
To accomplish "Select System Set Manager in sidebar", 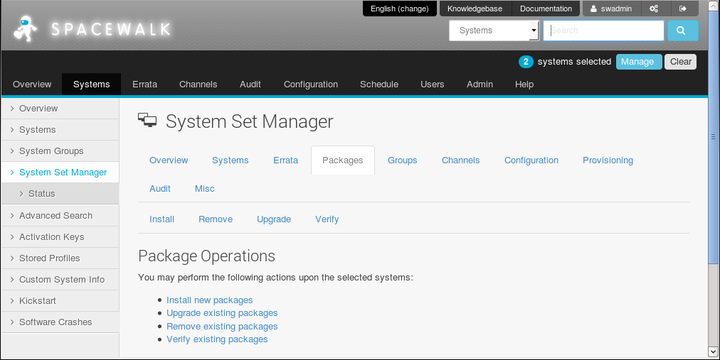I will 60,172.
